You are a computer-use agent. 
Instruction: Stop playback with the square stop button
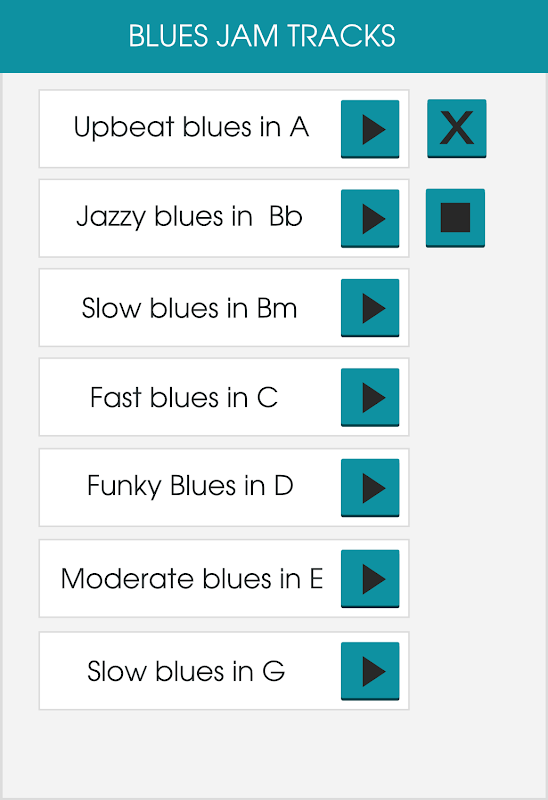(x=455, y=218)
